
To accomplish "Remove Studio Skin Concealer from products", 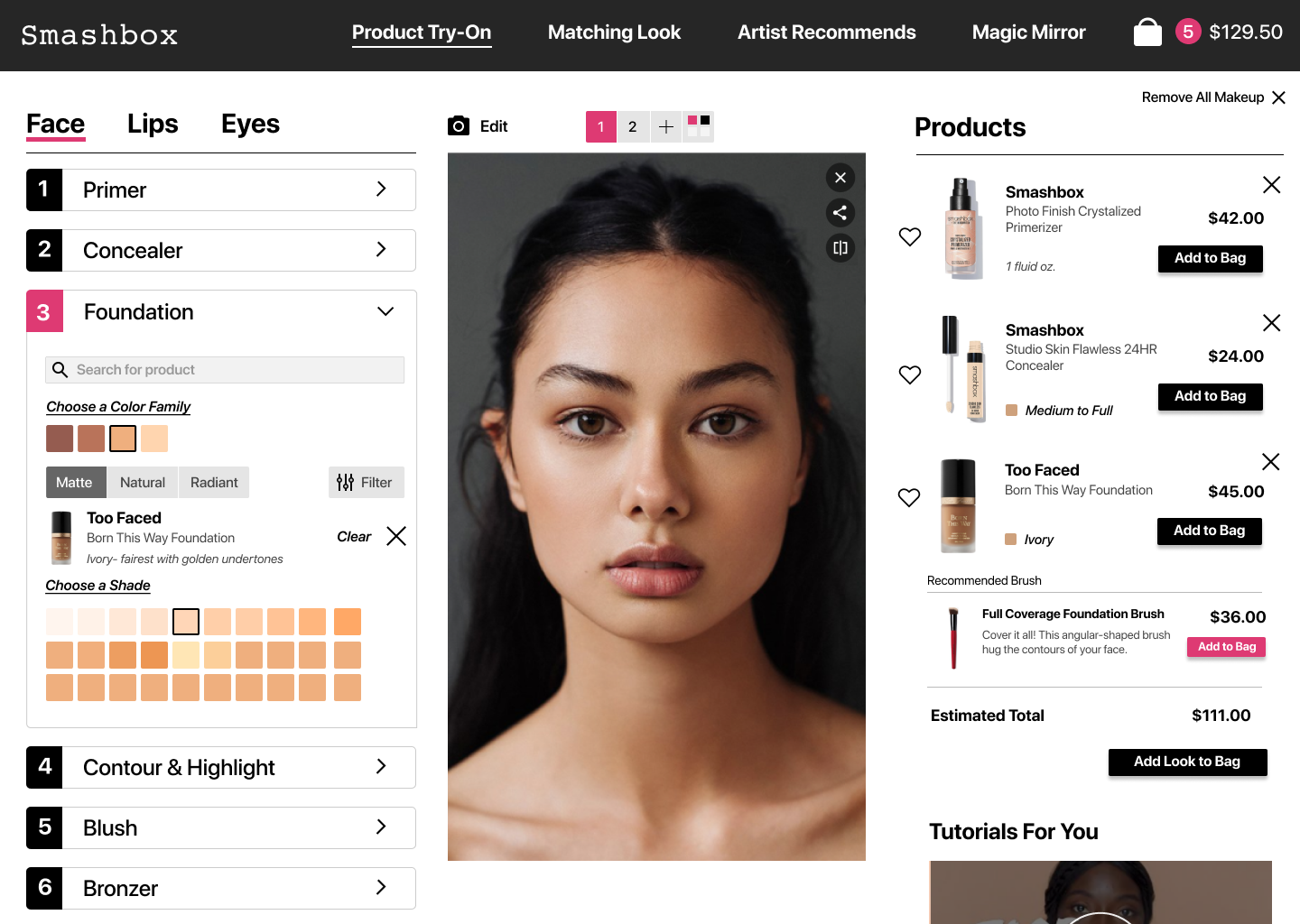I will tap(1271, 323).
